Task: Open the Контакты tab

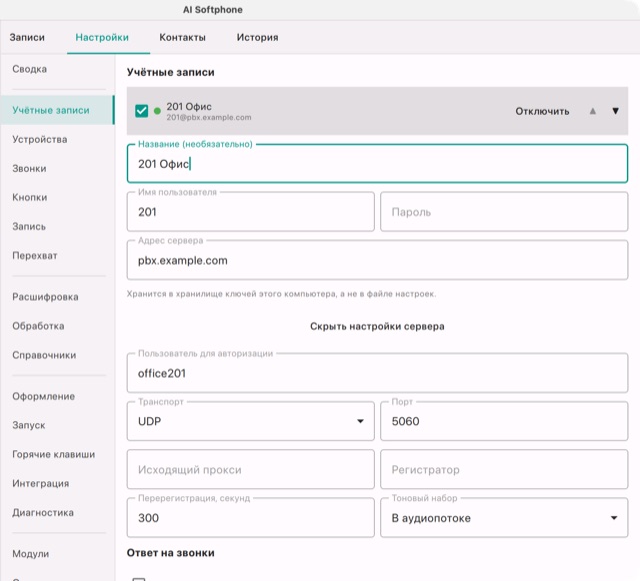Action: coord(182,37)
